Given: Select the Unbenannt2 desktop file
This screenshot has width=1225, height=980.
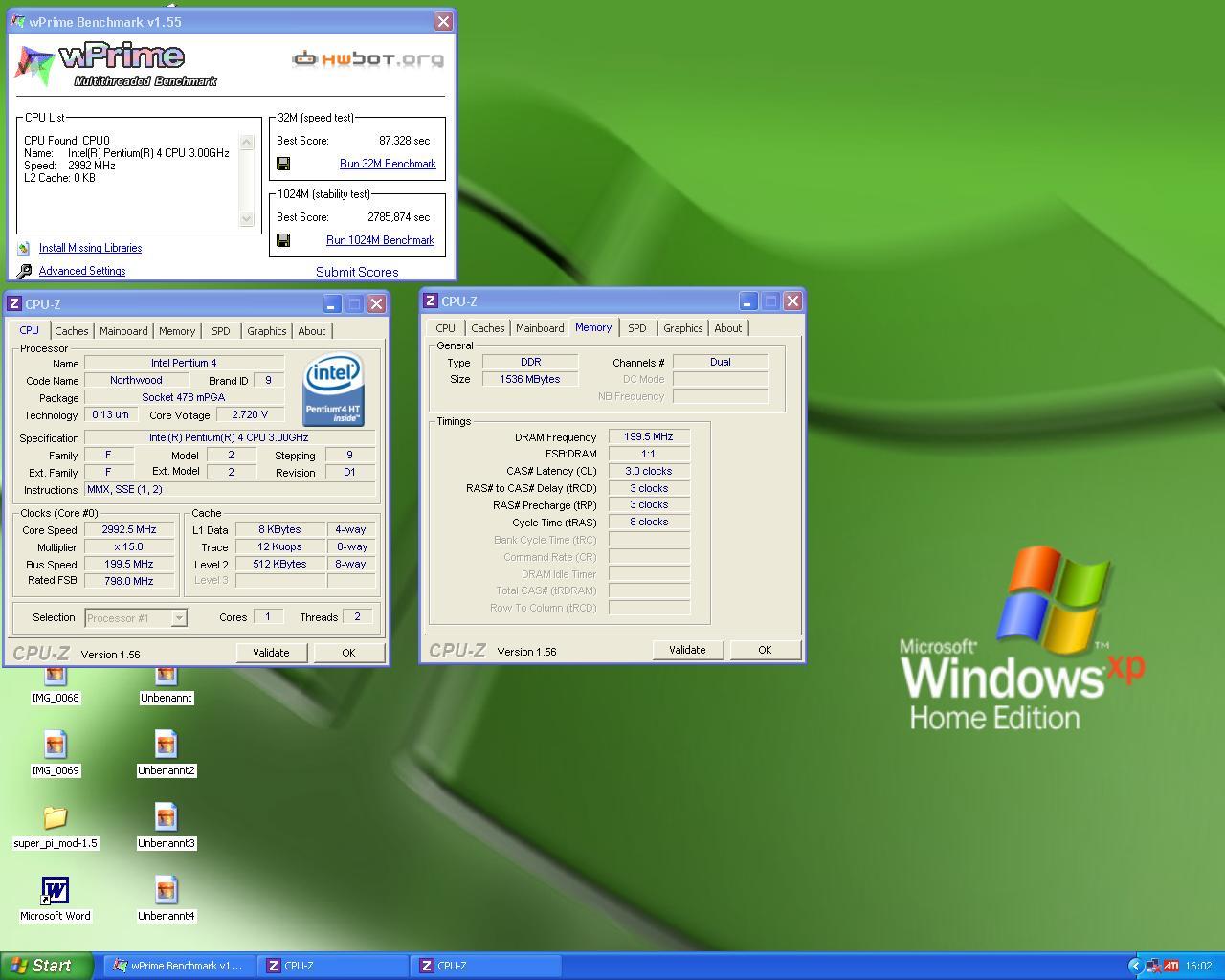Looking at the screenshot, I should (x=167, y=744).
